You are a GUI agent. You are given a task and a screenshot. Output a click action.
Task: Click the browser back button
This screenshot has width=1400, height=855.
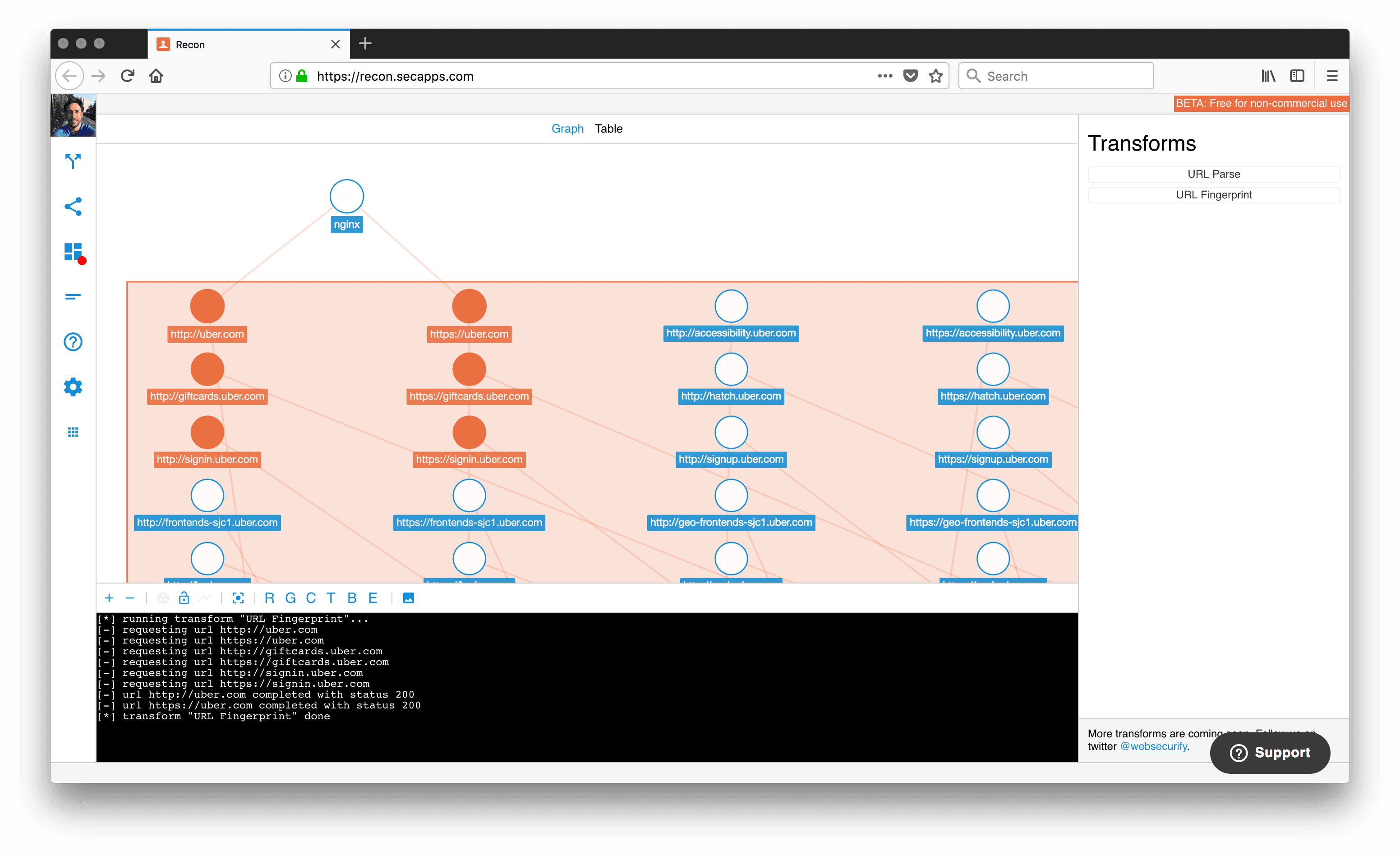69,76
